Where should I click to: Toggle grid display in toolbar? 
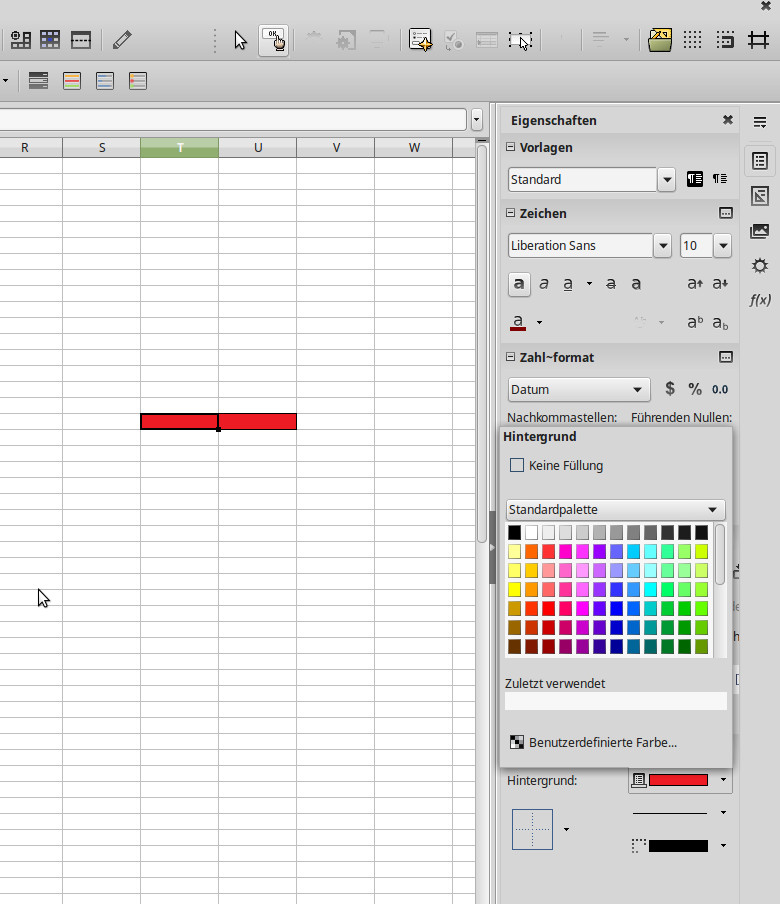(692, 40)
